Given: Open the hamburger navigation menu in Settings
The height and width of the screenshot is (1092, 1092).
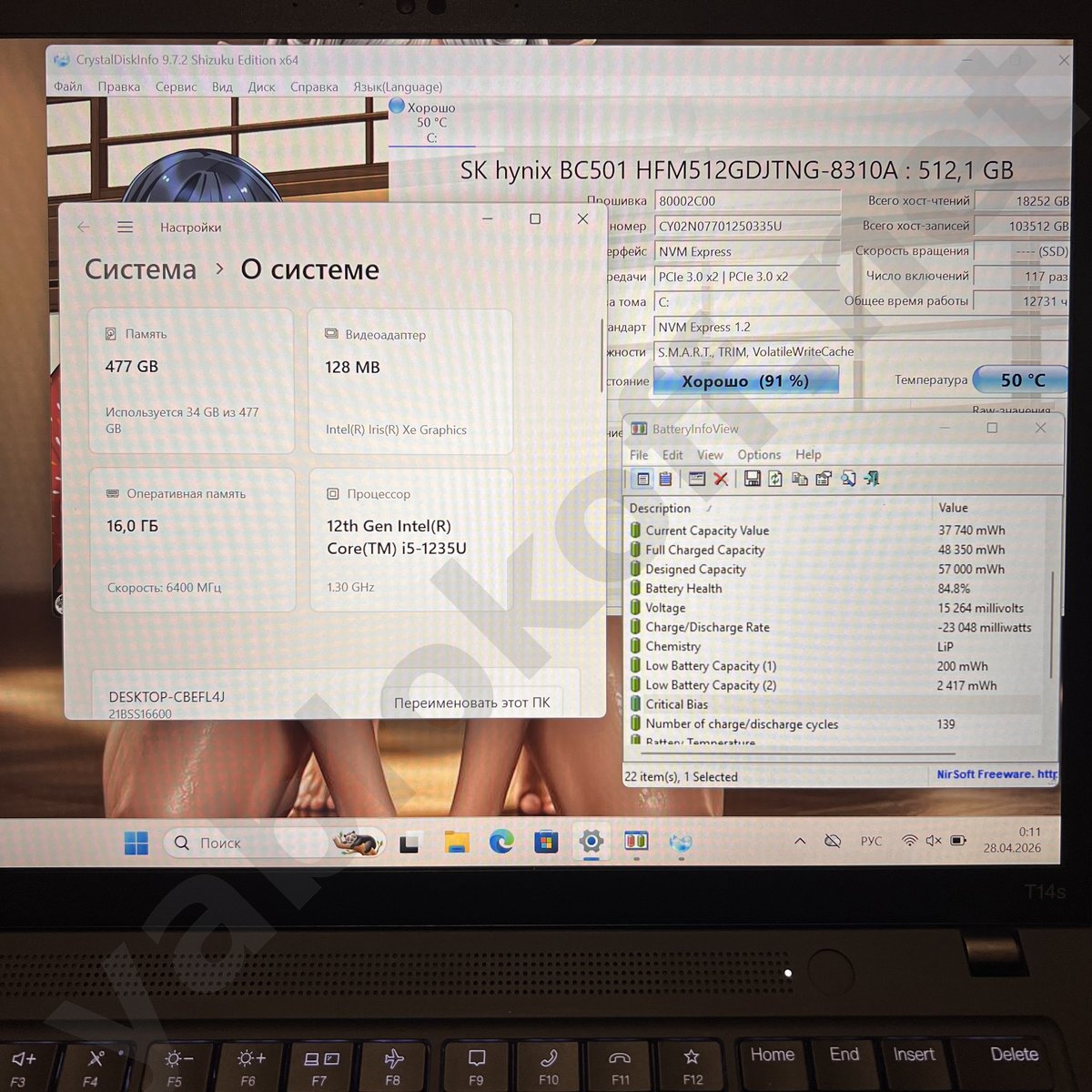Looking at the screenshot, I should tap(126, 227).
